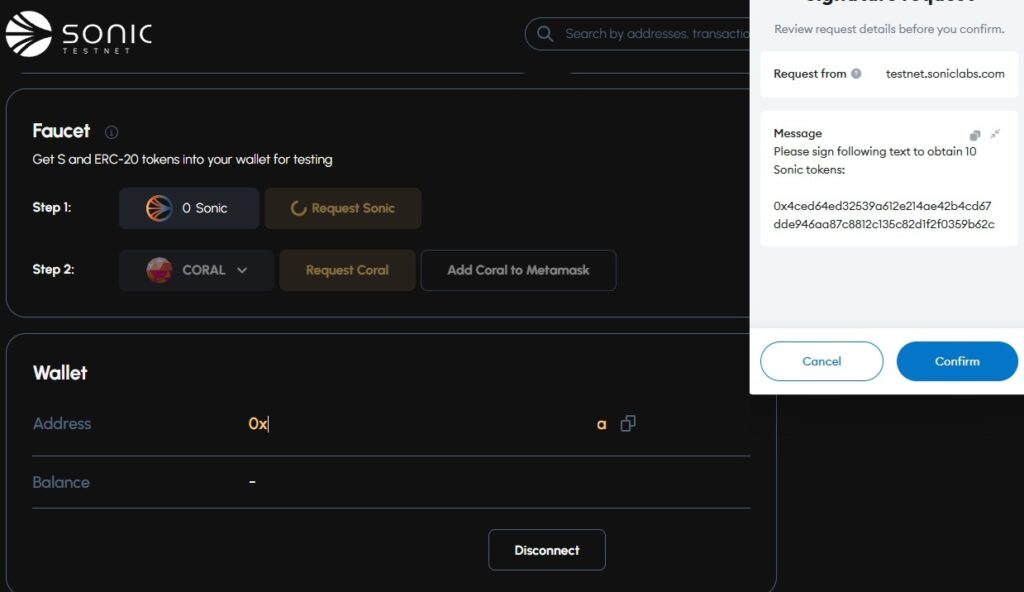The height and width of the screenshot is (592, 1024).
Task: Click the Faucet heading
Action: [61, 131]
